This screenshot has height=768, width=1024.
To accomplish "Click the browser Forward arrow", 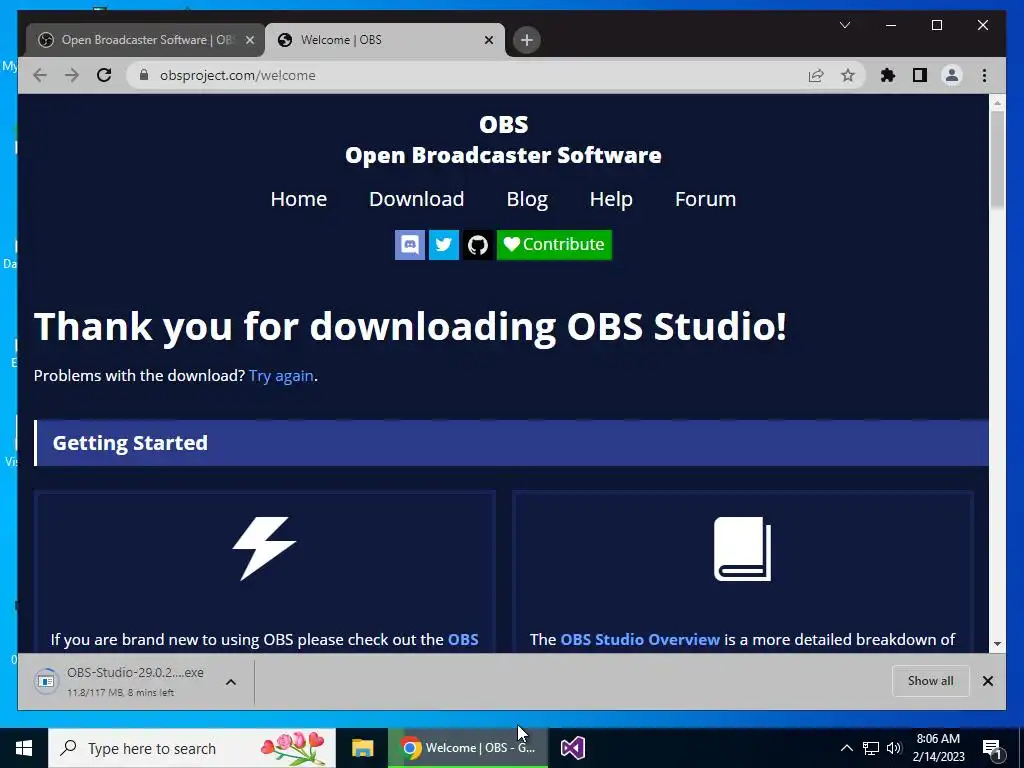I will [x=72, y=75].
